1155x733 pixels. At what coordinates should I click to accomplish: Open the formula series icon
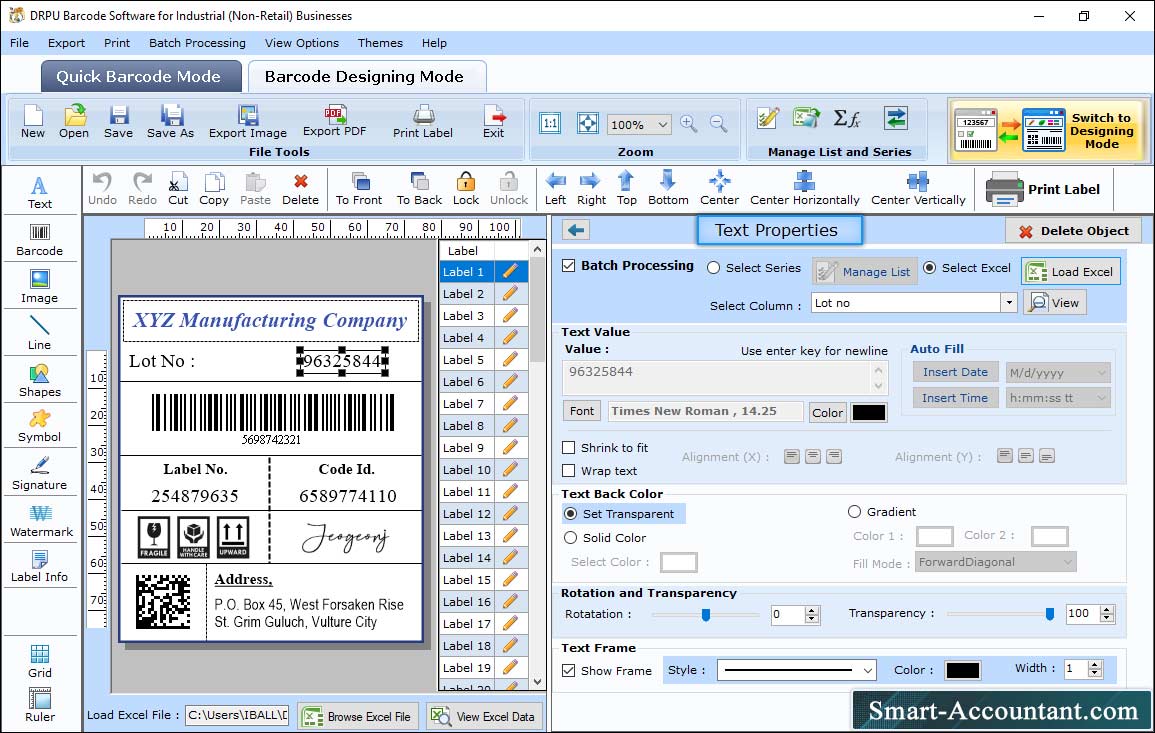click(x=846, y=119)
